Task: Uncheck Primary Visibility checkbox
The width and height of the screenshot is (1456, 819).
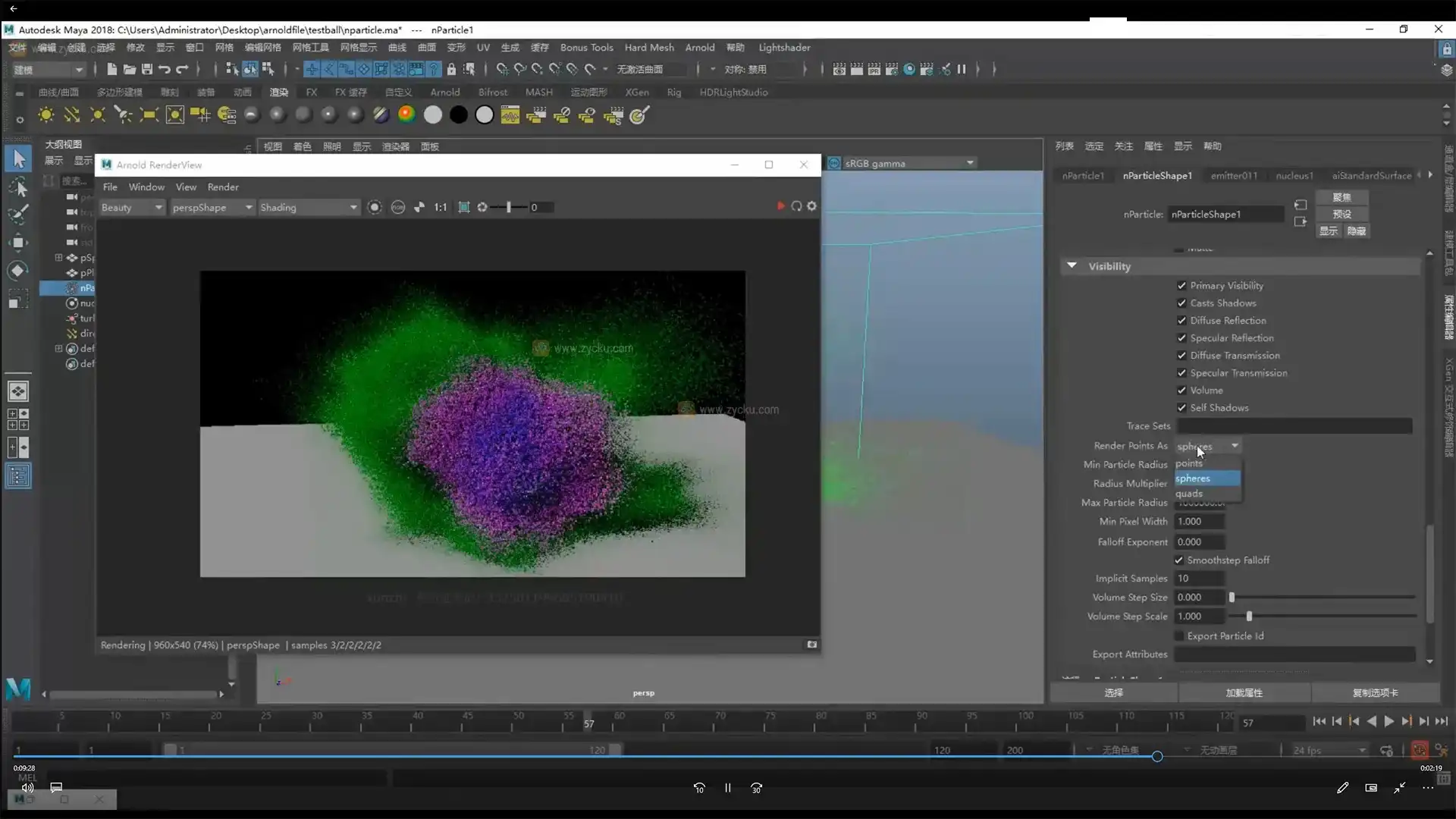Action: coord(1181,286)
